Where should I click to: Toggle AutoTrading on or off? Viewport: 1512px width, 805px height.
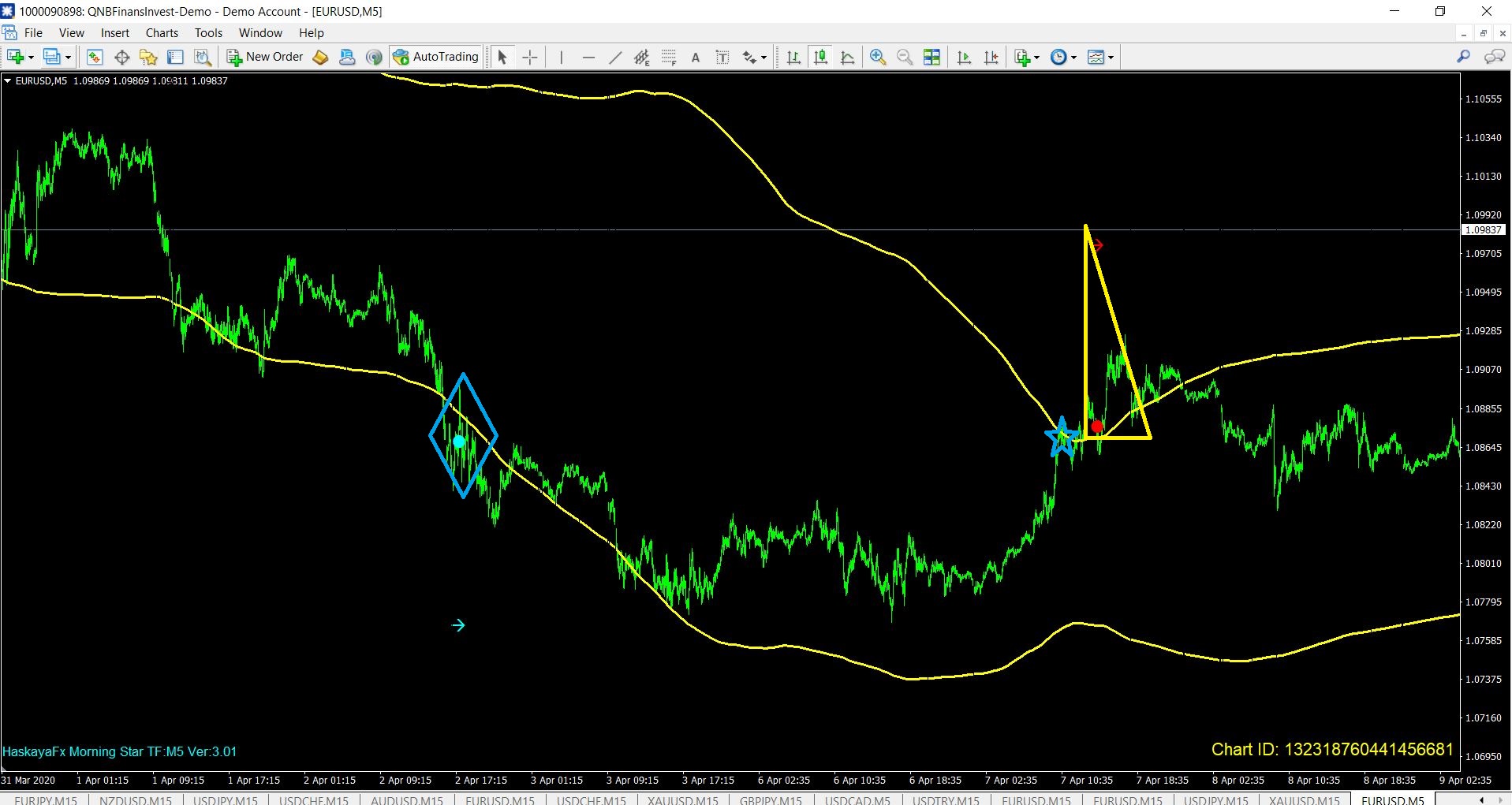click(436, 57)
